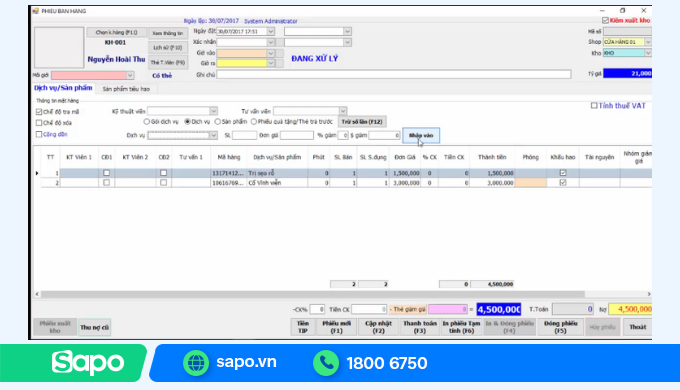The image size is (680, 390).
Task: Click the Thanh toán (F3) button
Action: tap(420, 327)
